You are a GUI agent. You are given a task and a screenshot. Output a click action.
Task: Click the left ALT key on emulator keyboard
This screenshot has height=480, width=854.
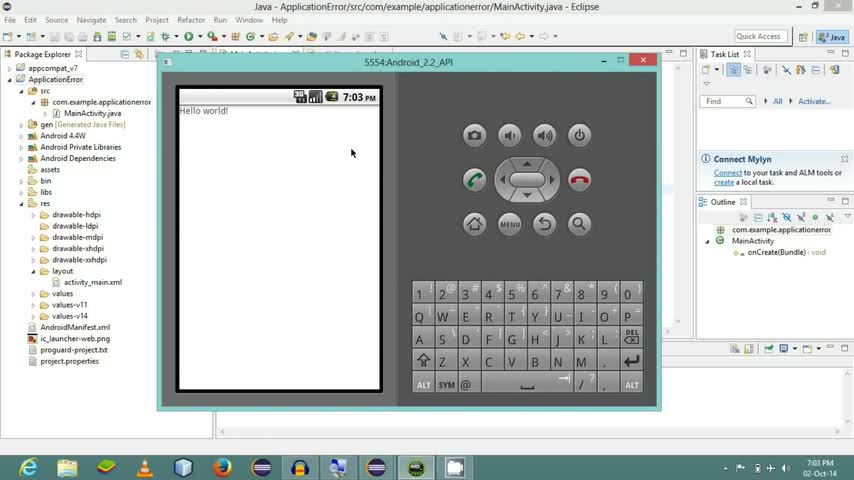pyautogui.click(x=423, y=384)
